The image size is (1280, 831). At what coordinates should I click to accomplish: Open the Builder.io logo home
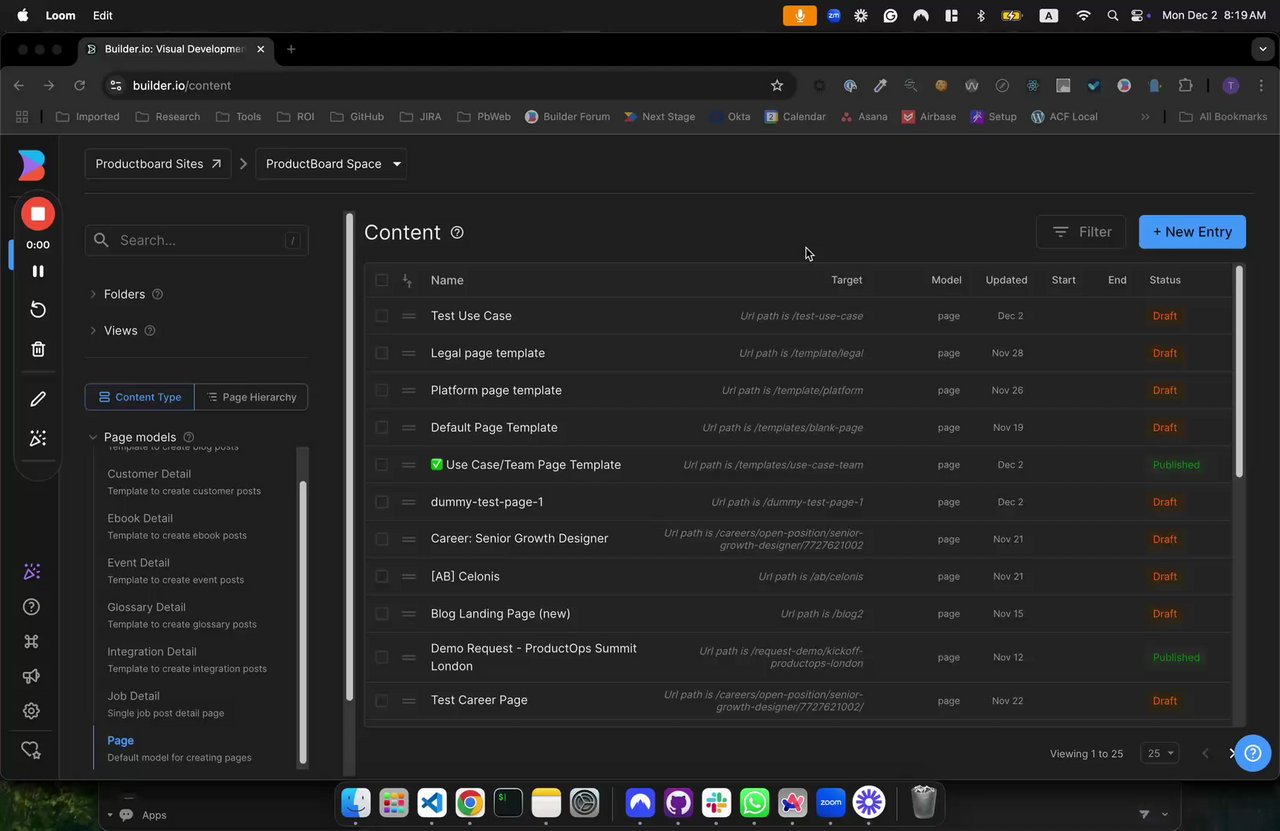pos(32,165)
